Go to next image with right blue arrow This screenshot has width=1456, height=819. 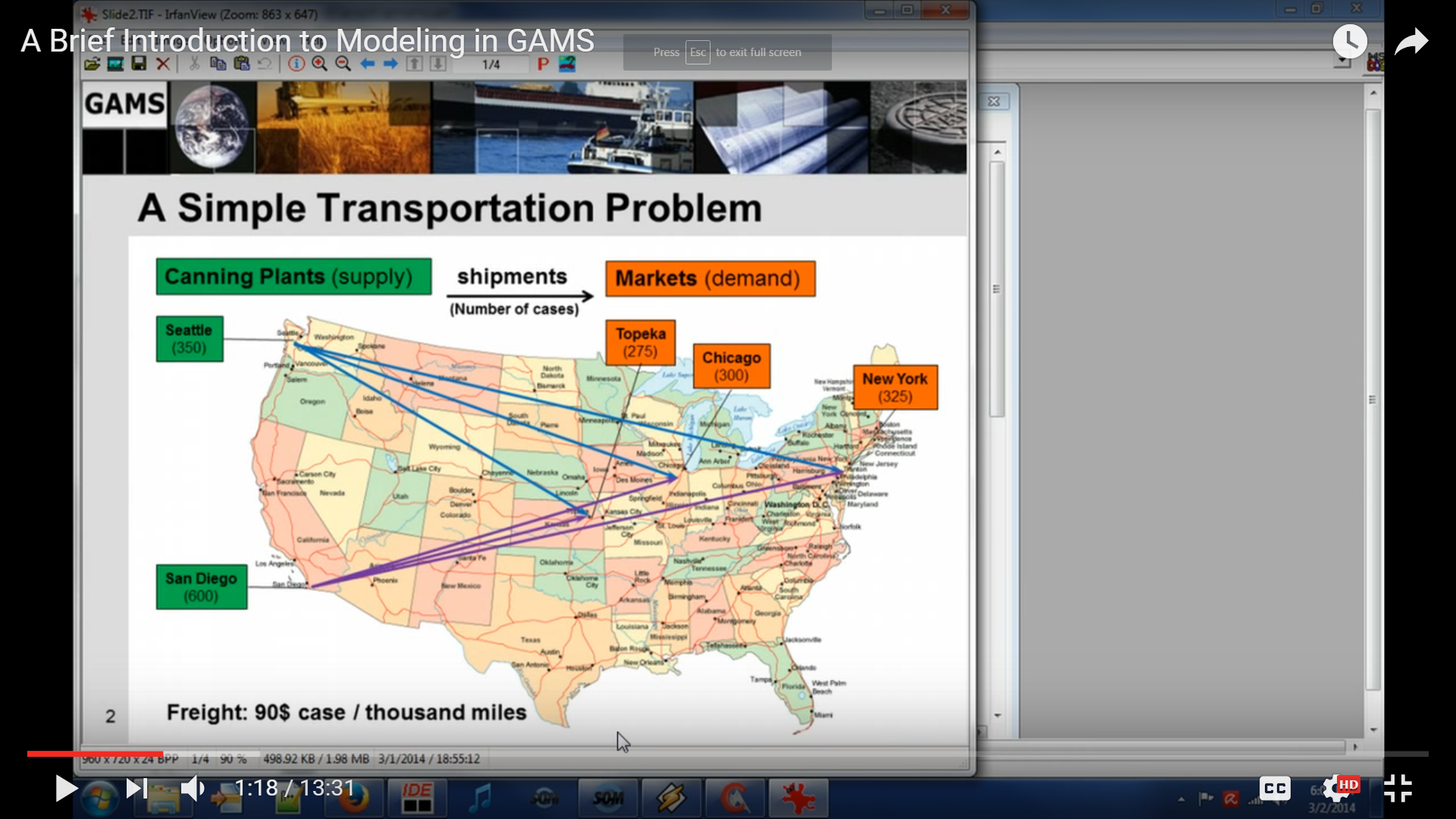click(x=391, y=64)
